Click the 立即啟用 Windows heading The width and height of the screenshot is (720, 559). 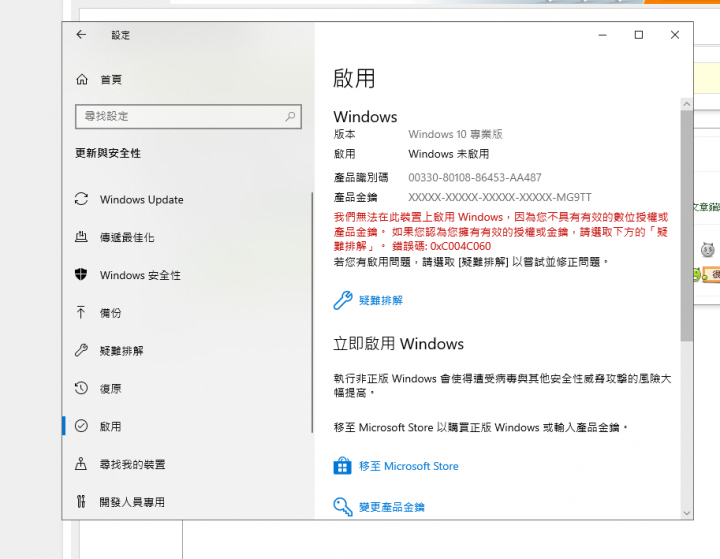pos(399,344)
